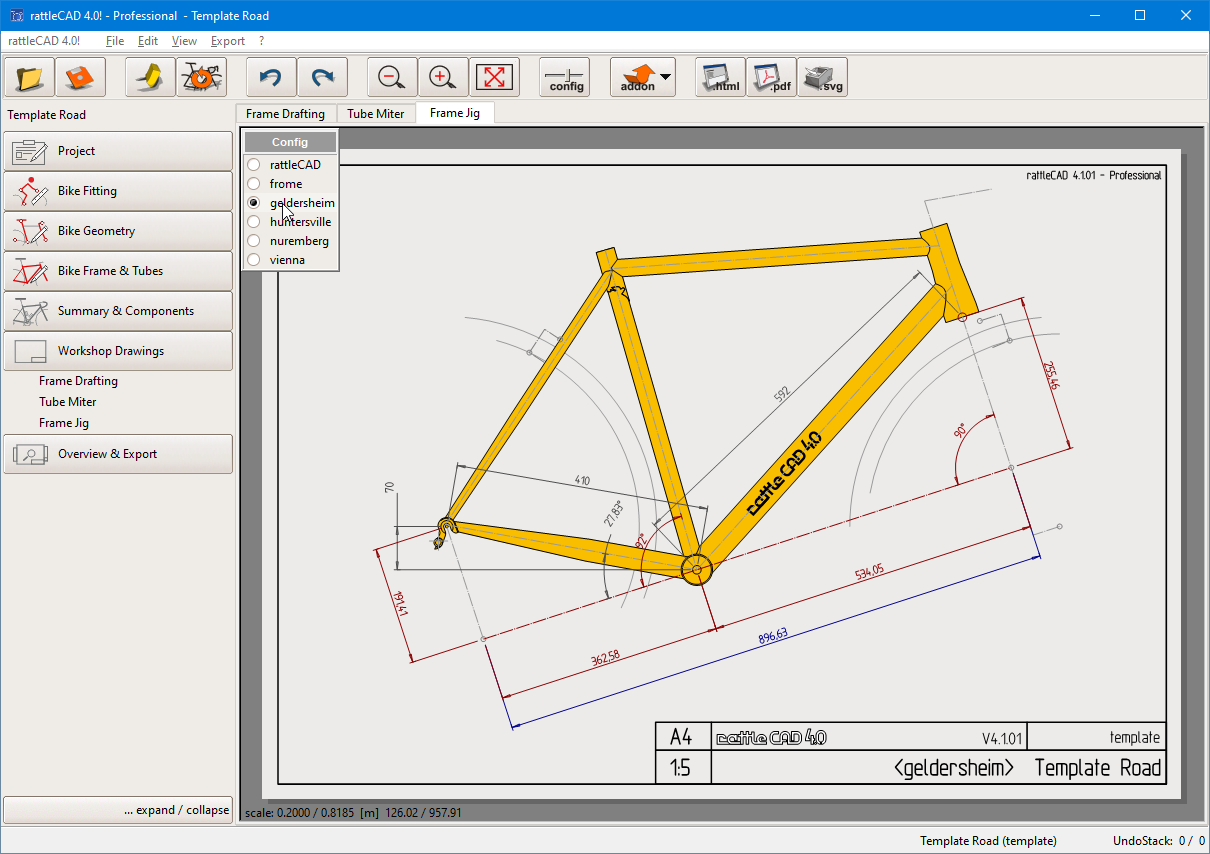Click rattleCAD 4.0! menu label
This screenshot has height=854, width=1210.
pyautogui.click(x=44, y=41)
